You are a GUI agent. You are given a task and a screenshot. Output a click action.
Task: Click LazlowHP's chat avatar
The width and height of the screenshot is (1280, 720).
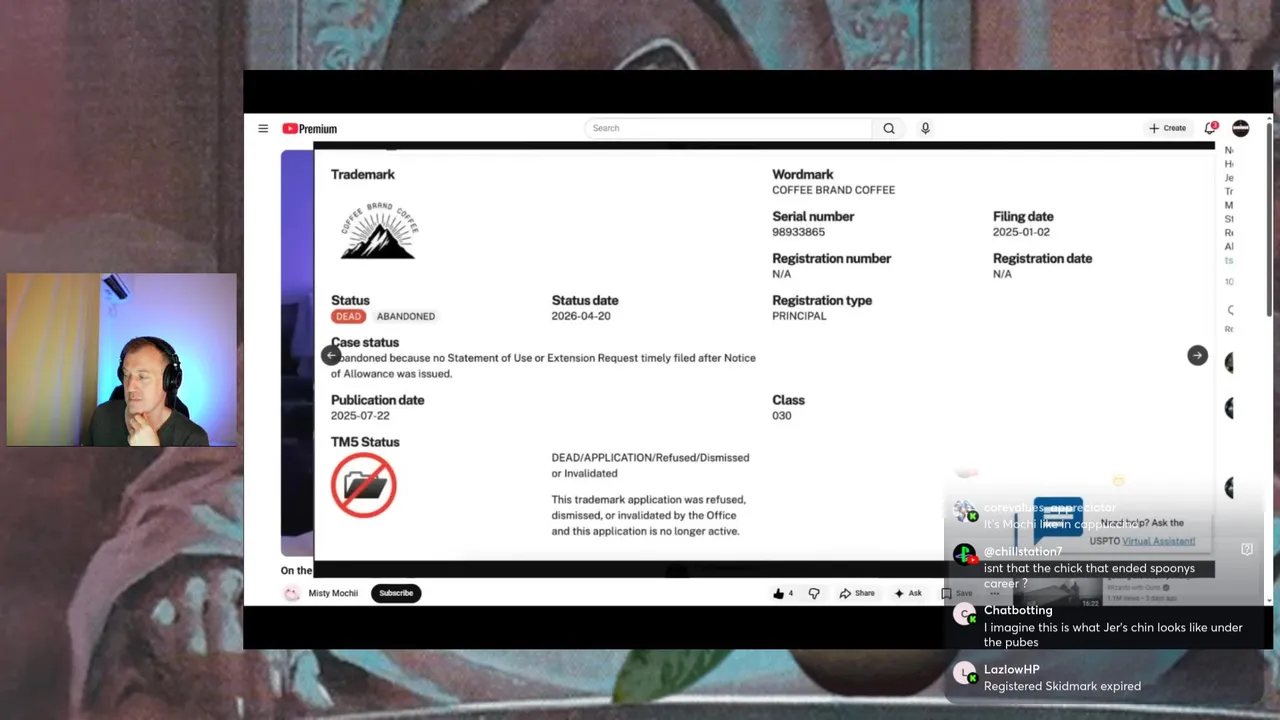[x=965, y=674]
